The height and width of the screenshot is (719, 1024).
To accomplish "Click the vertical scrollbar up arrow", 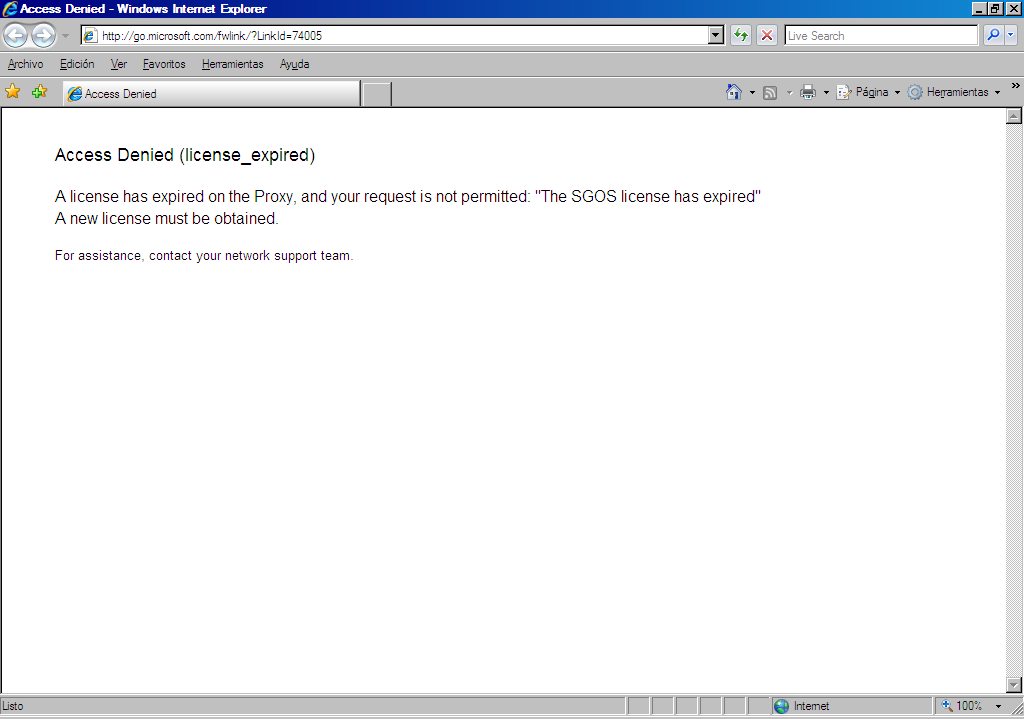I will pyautogui.click(x=1014, y=117).
